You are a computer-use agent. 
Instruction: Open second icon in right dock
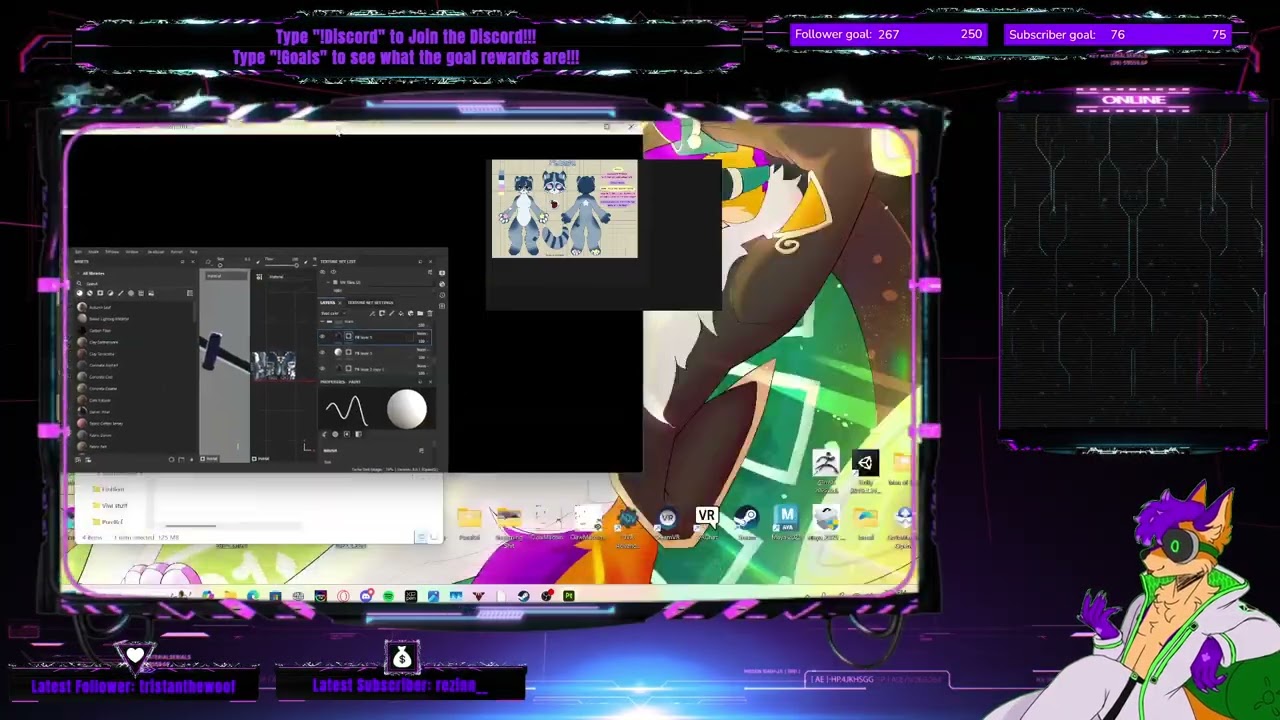[x=442, y=284]
